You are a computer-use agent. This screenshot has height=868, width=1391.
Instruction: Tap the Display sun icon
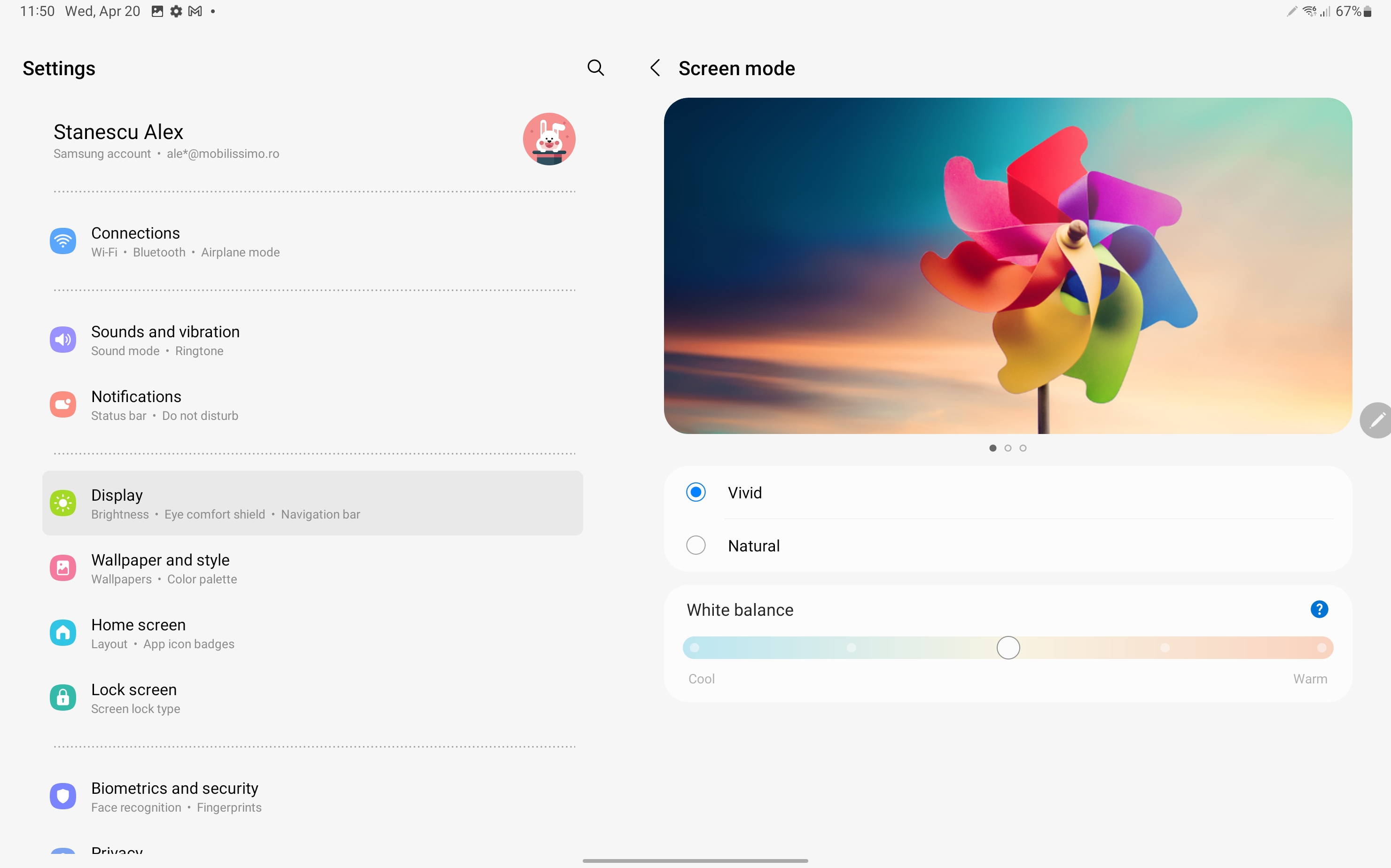[63, 504]
